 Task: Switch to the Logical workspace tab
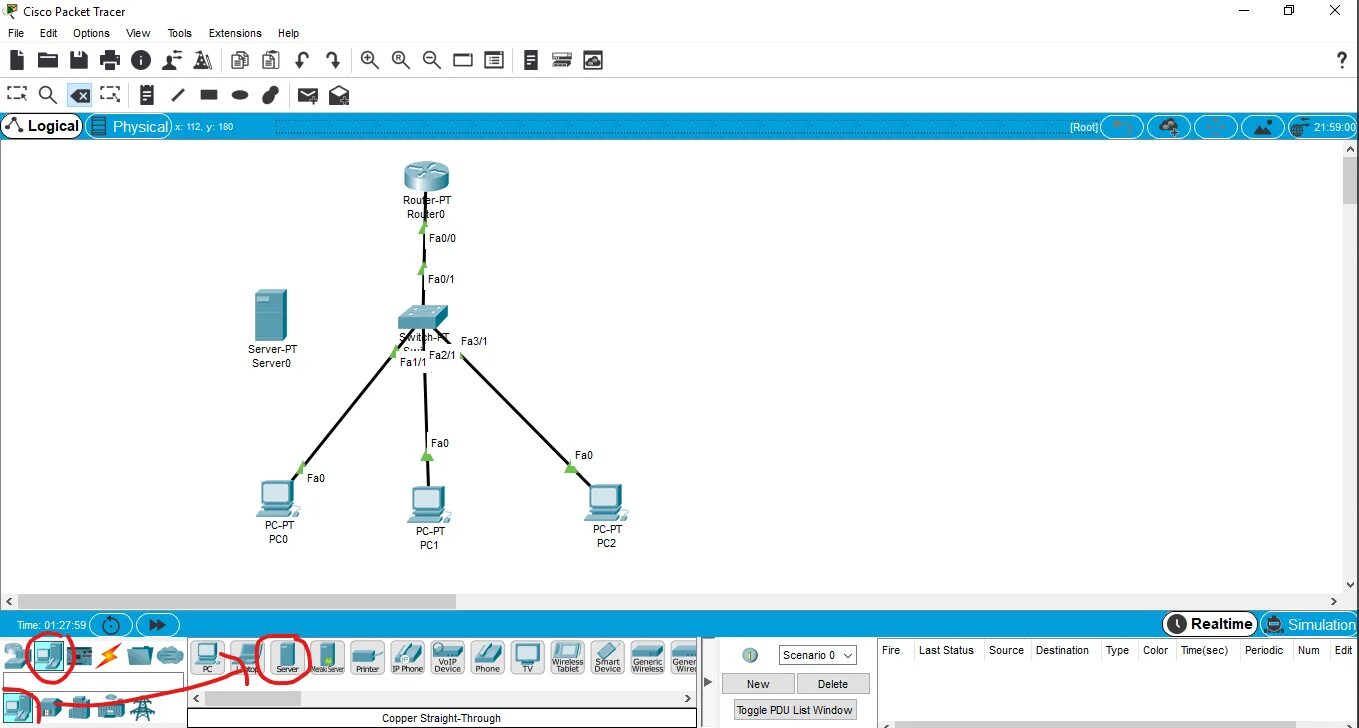pyautogui.click(x=42, y=126)
